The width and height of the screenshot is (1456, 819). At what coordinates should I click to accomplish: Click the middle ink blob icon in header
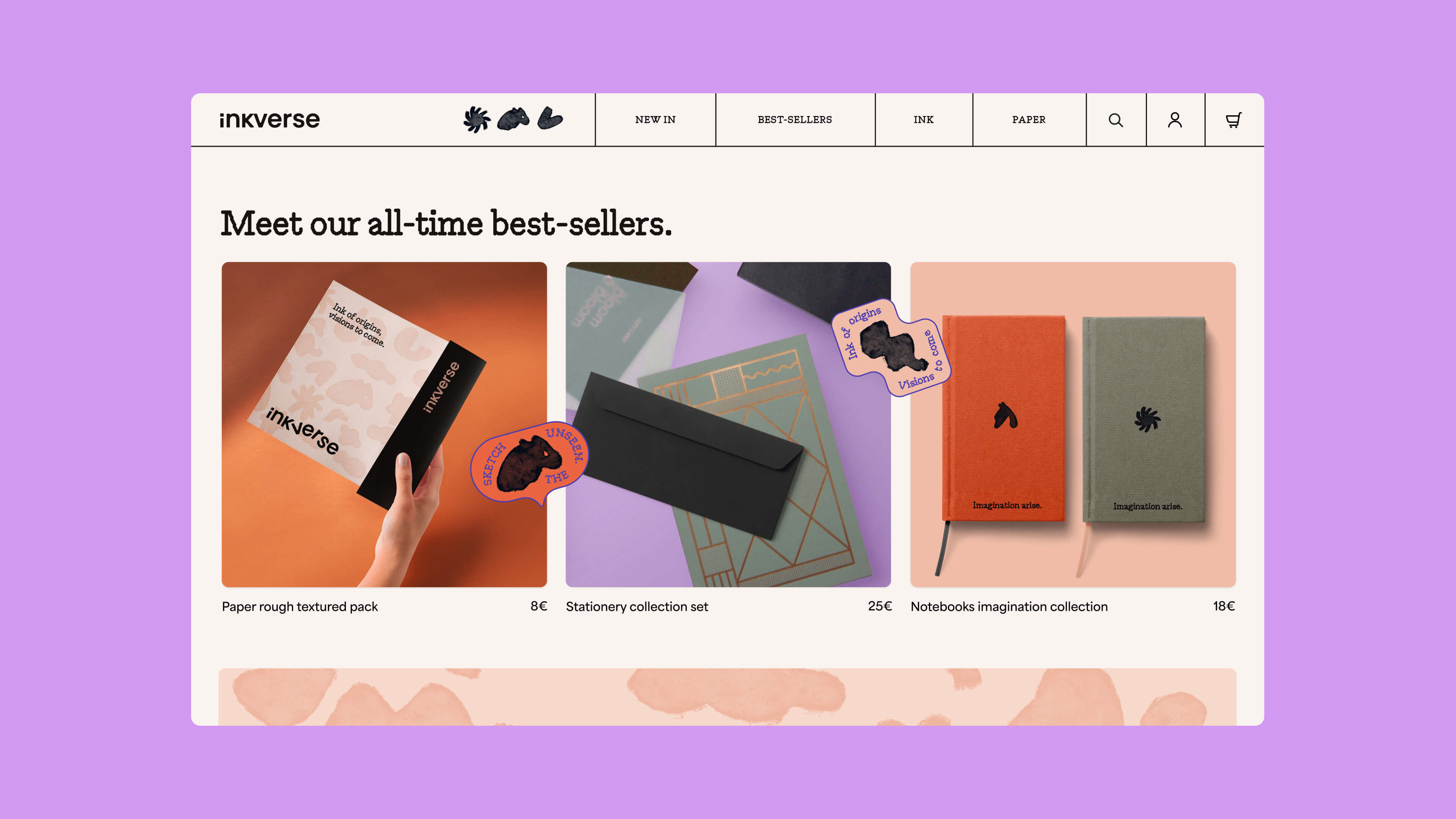513,119
